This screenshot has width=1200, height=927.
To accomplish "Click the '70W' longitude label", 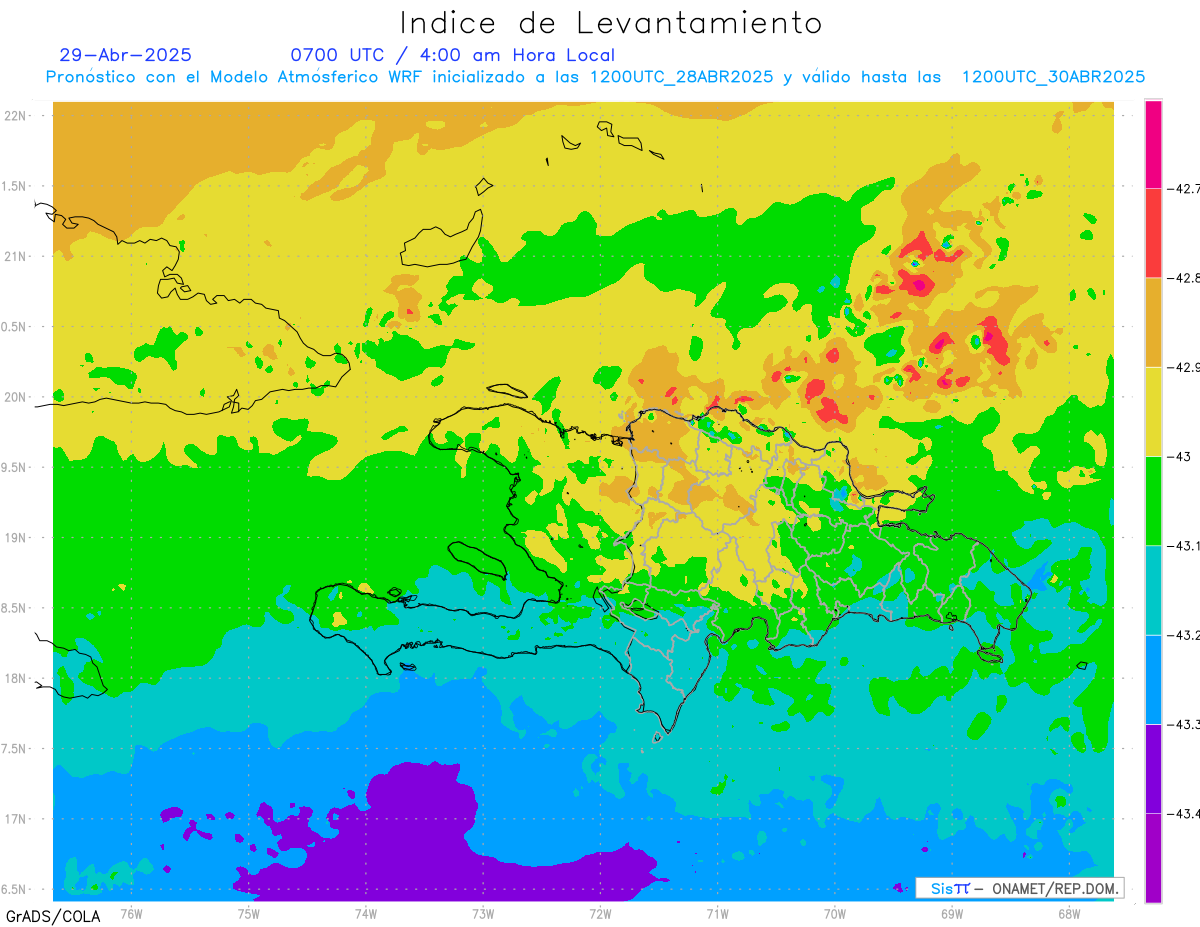I will (835, 913).
